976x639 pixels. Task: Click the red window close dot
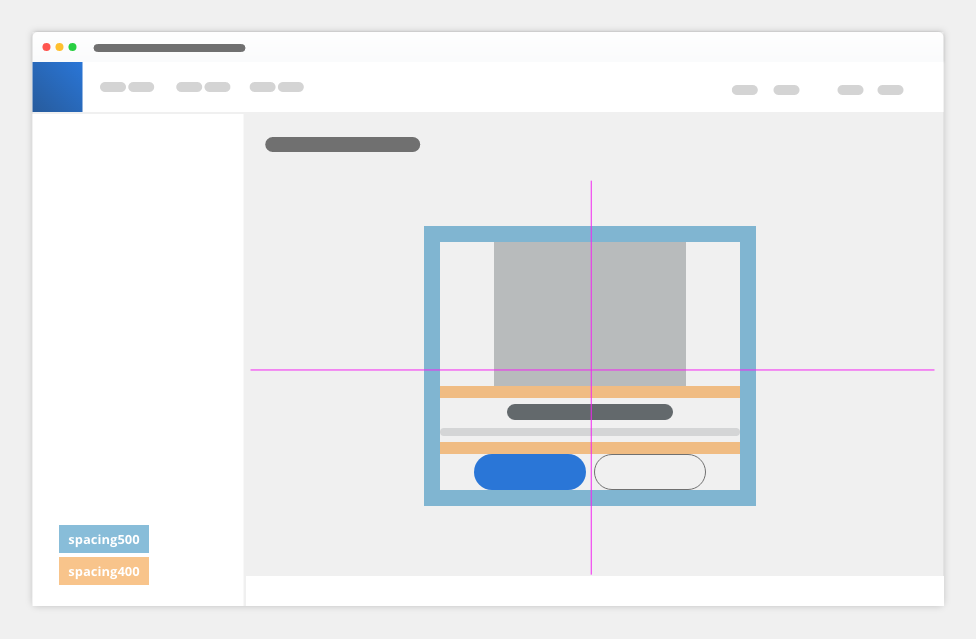(46, 47)
